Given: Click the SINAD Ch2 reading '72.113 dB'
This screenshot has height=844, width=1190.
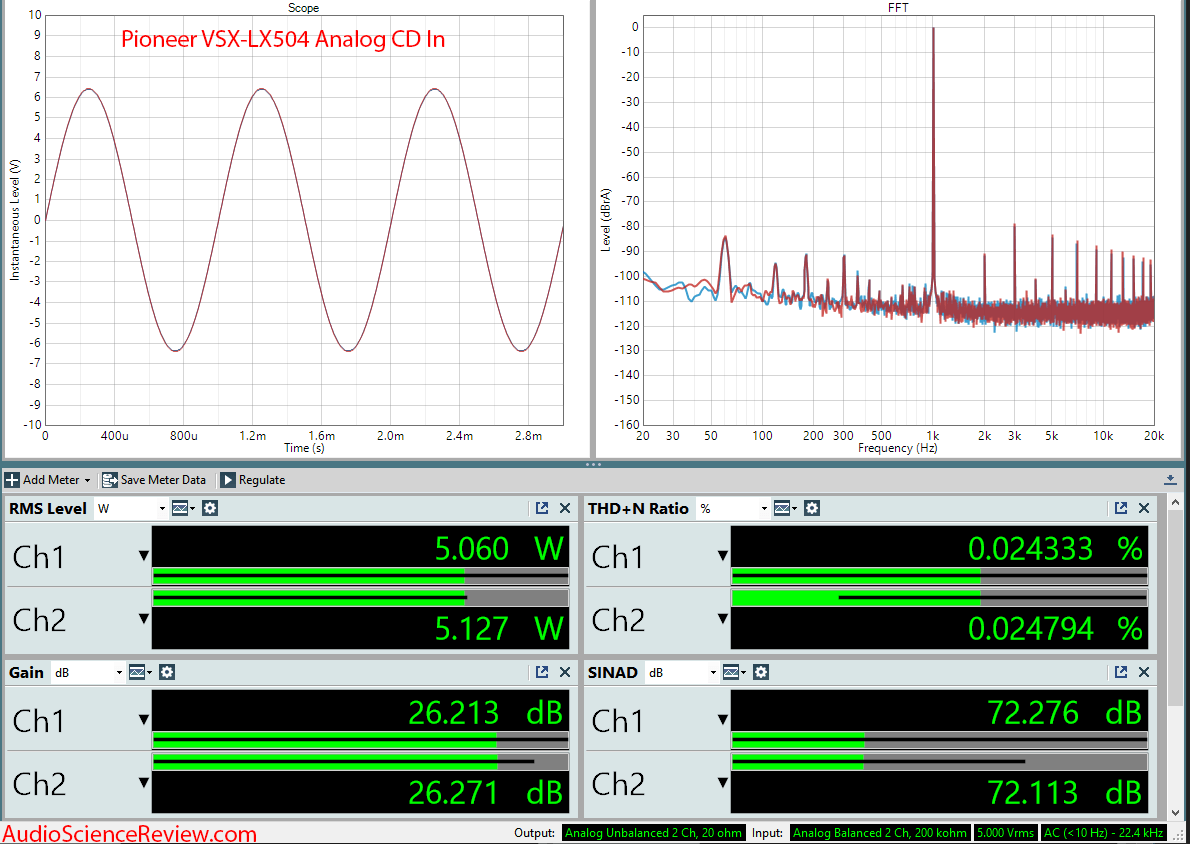Looking at the screenshot, I should tap(1065, 792).
